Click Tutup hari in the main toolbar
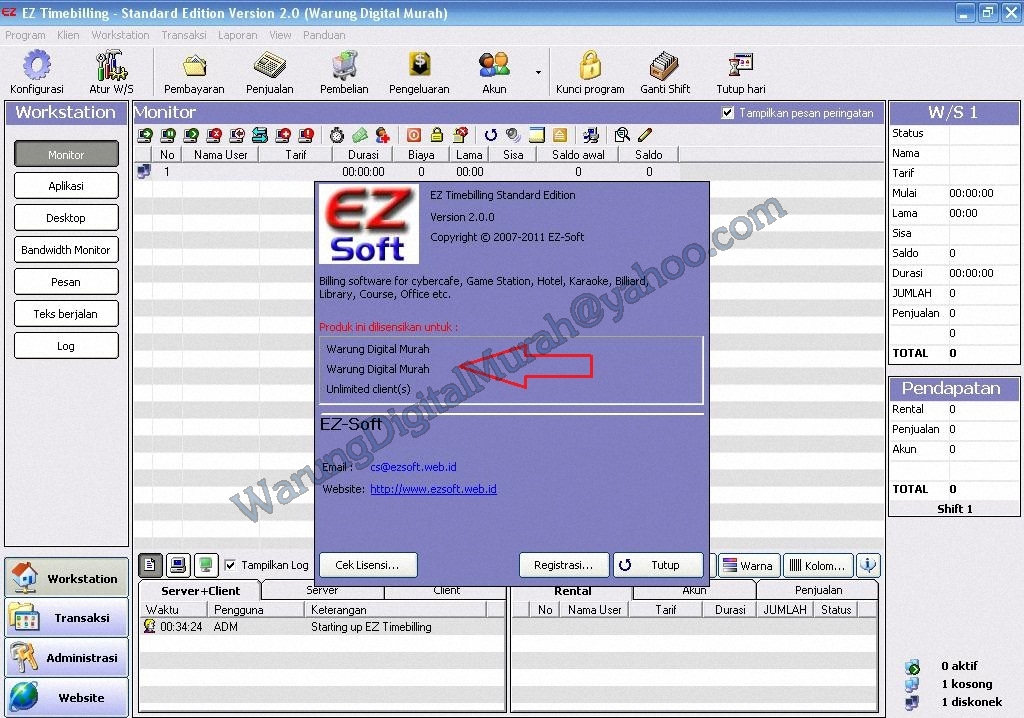 click(741, 73)
